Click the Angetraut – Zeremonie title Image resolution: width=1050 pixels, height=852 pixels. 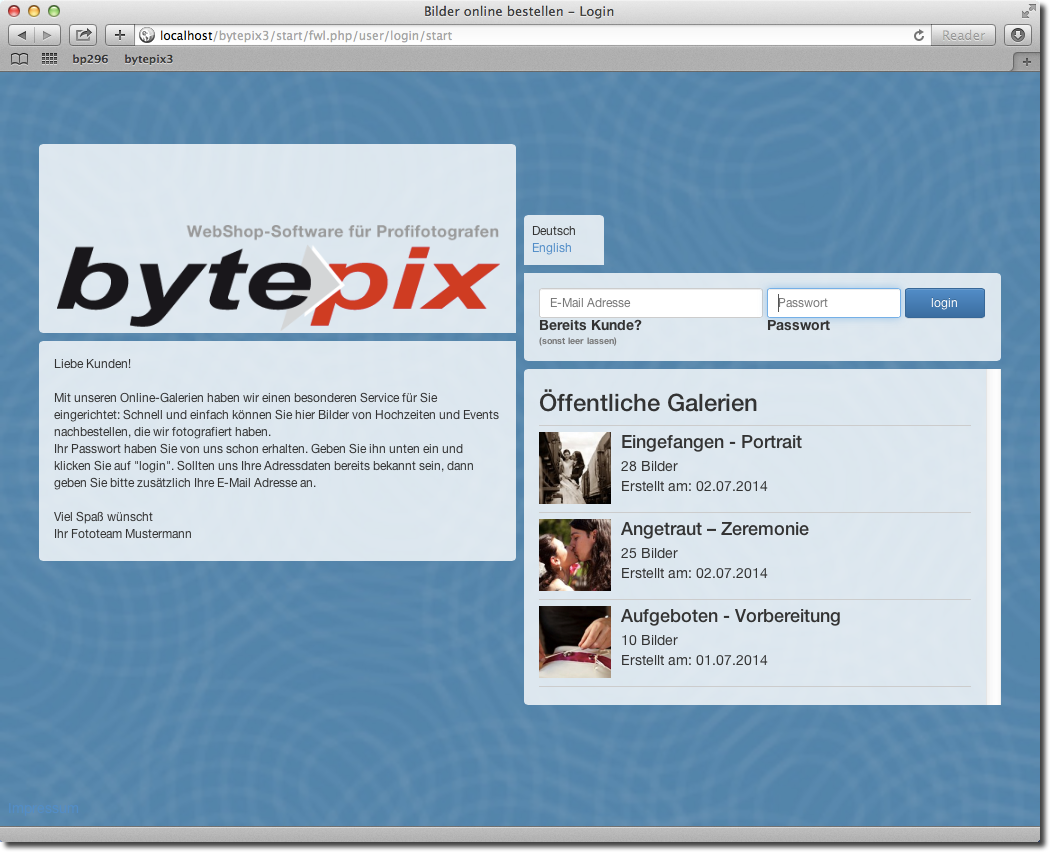tap(715, 529)
